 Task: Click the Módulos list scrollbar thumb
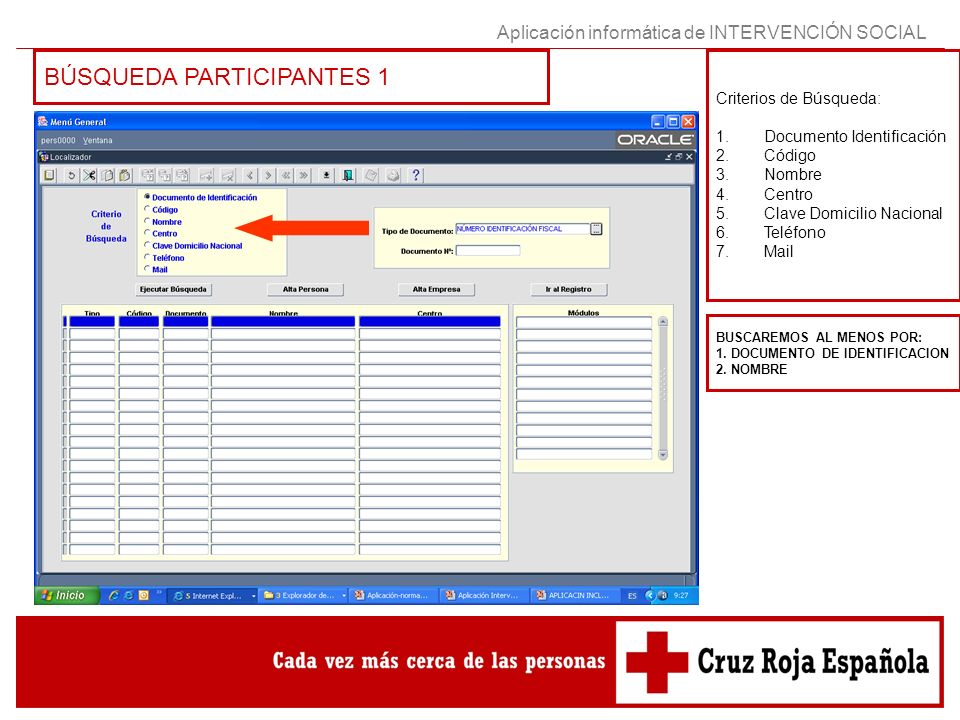click(662, 384)
